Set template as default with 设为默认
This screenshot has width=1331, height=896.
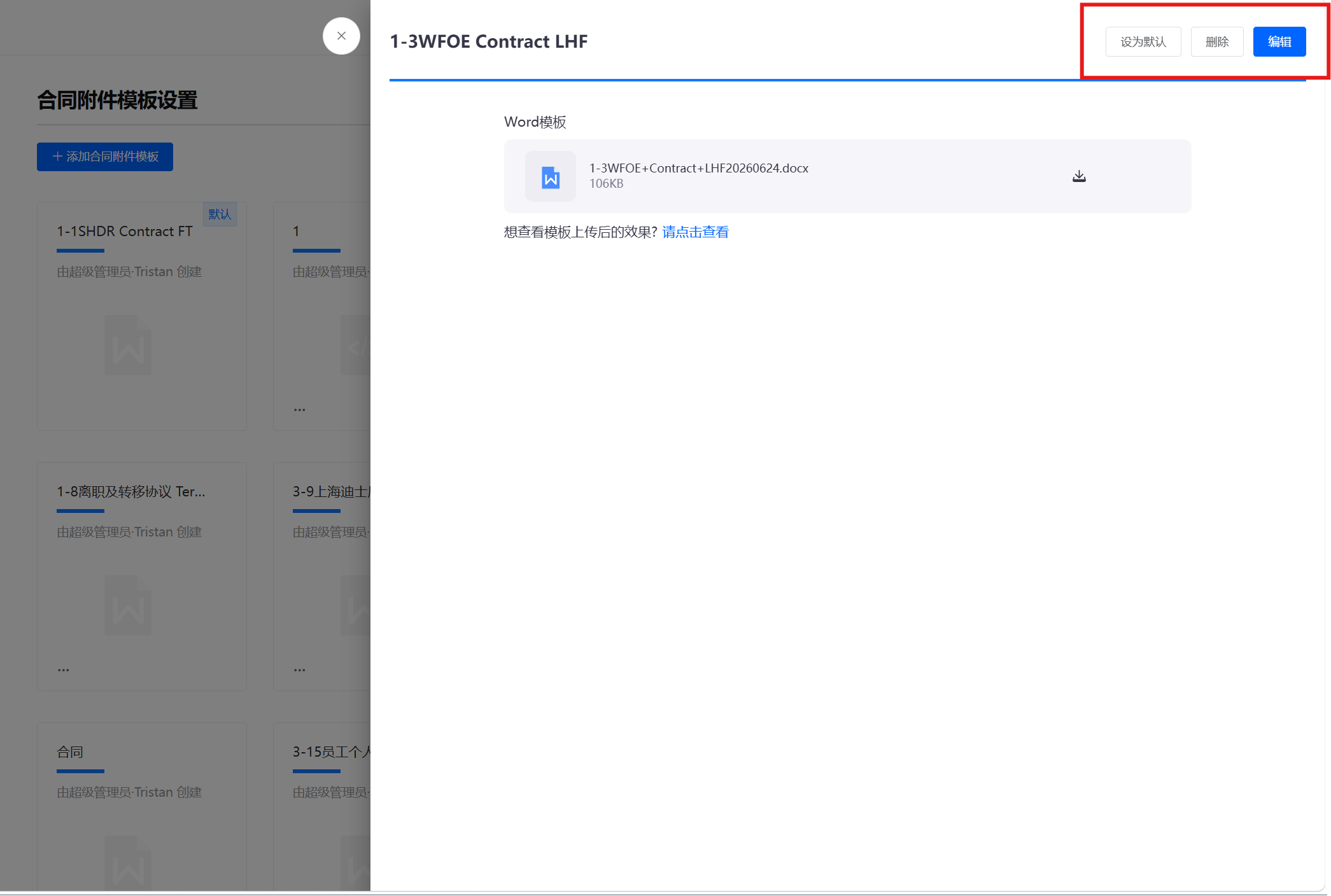pyautogui.click(x=1143, y=42)
